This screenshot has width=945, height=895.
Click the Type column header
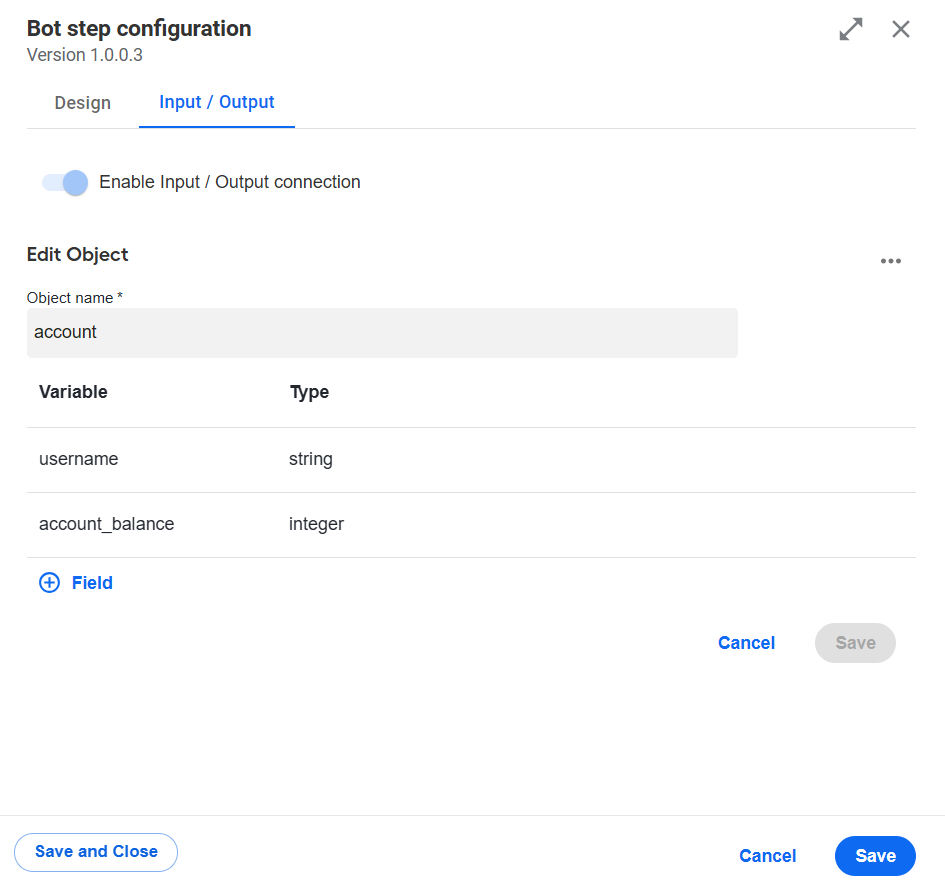point(309,392)
